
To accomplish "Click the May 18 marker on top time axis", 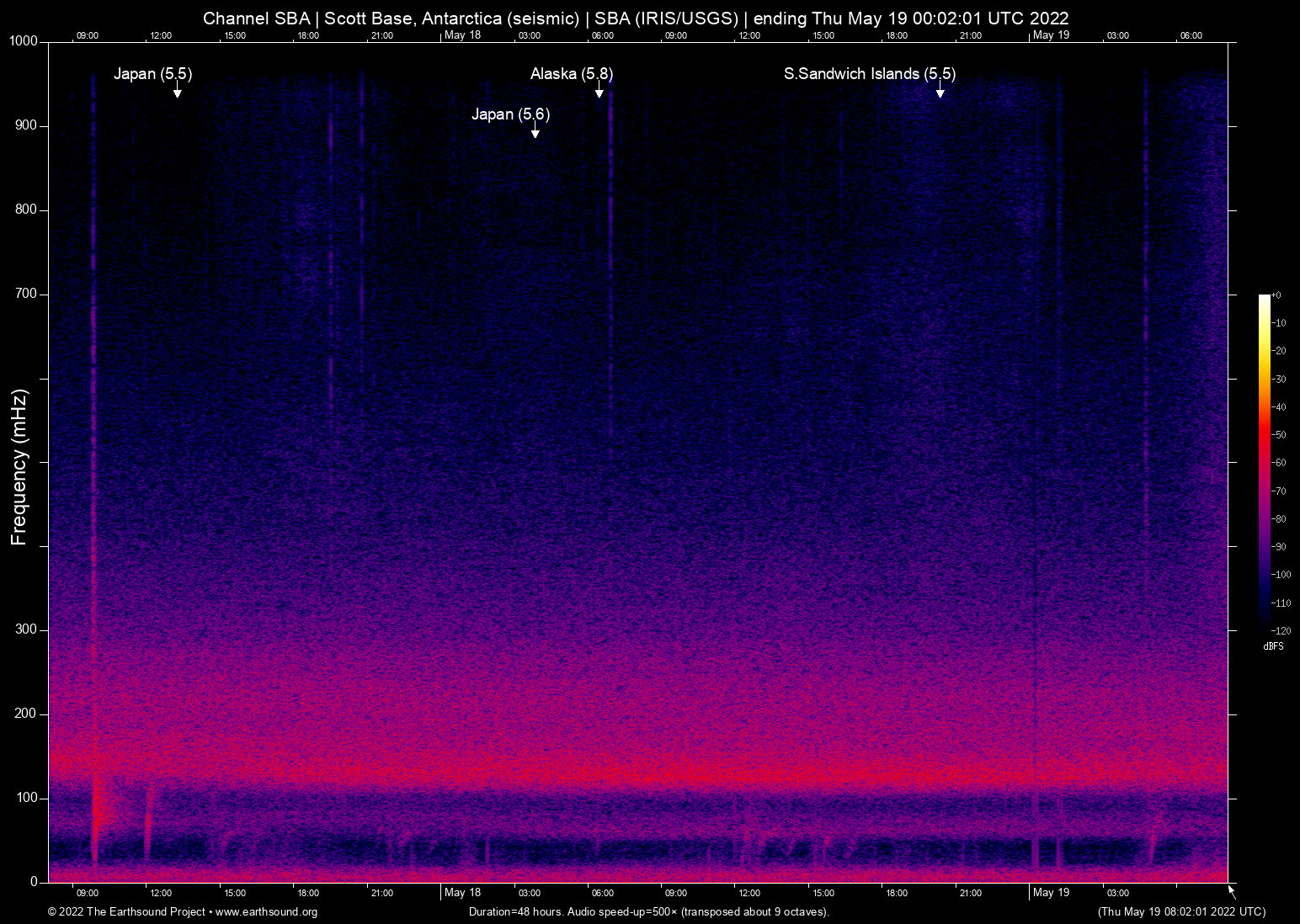I will coord(462,35).
